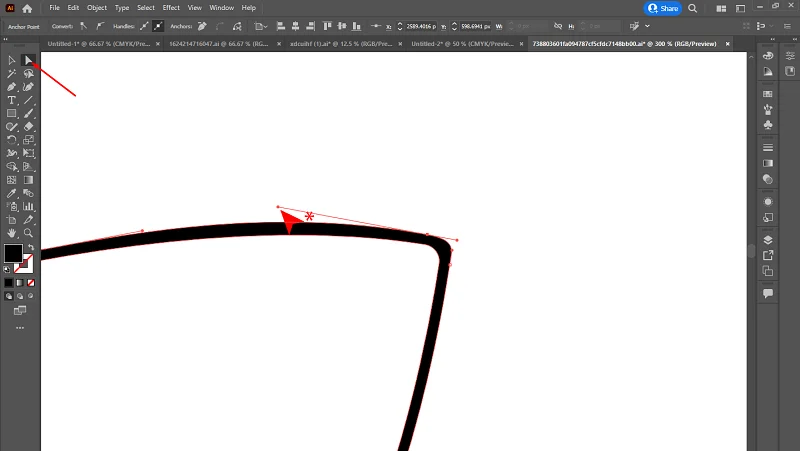Image resolution: width=800 pixels, height=451 pixels.
Task: Cut path at selected anchor points
Action: point(237,26)
